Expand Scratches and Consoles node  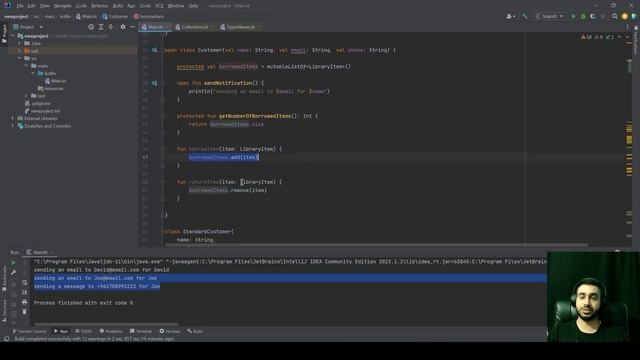tap(13, 126)
